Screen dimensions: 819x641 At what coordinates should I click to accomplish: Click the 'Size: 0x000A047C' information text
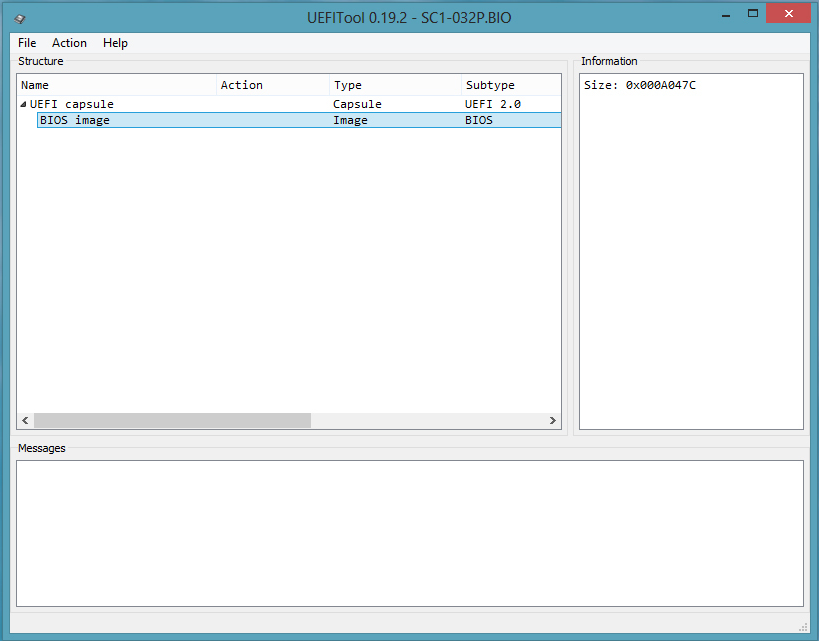click(640, 85)
